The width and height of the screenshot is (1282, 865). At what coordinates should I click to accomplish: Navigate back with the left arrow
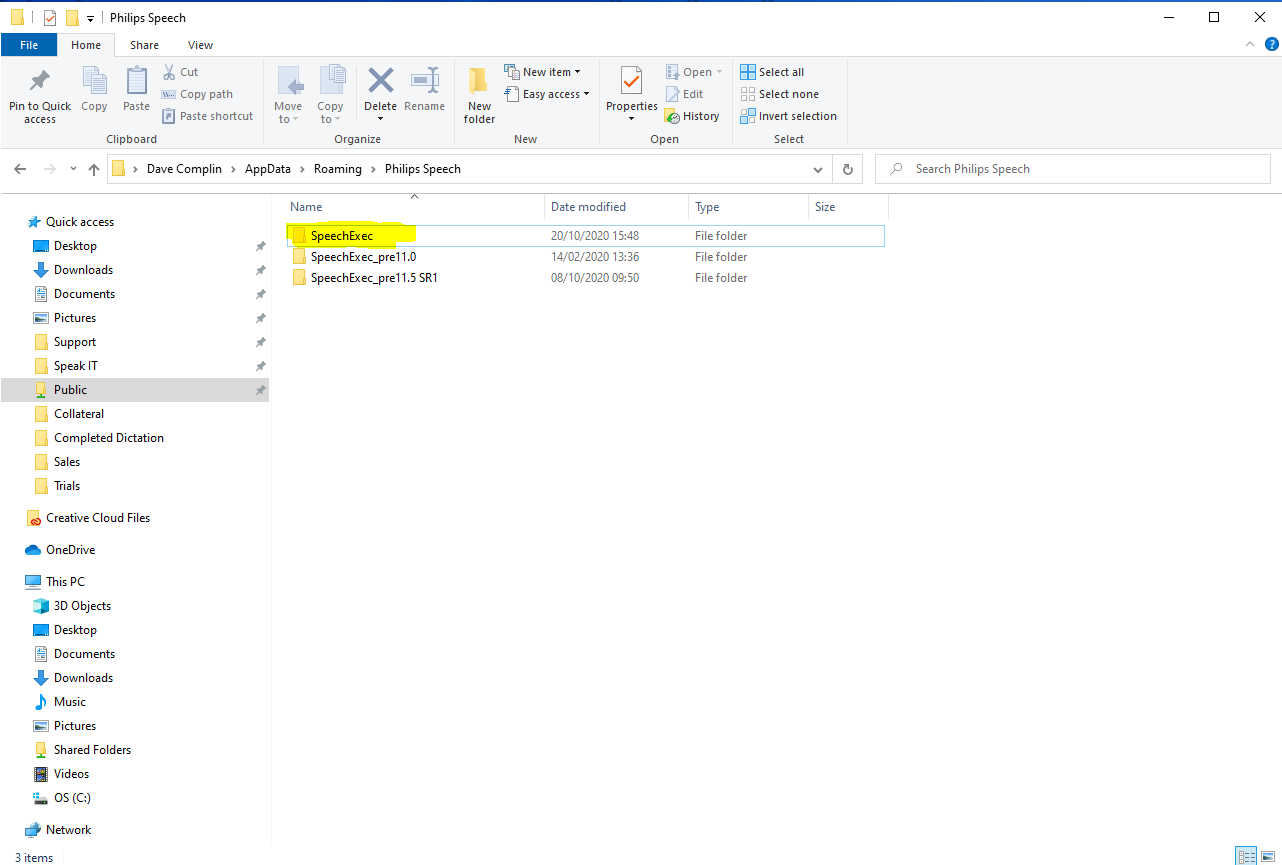point(21,170)
